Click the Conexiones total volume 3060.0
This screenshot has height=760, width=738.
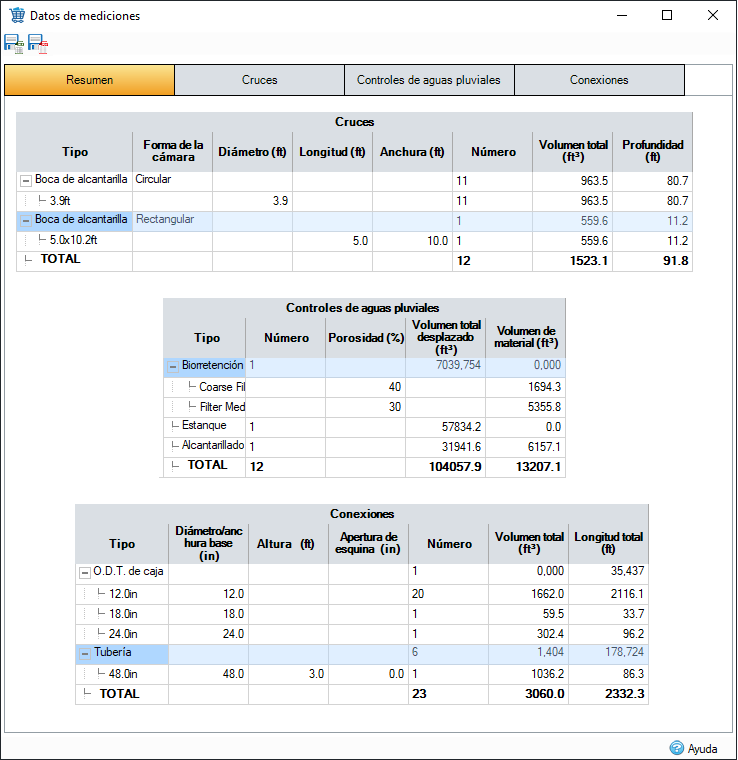(x=529, y=694)
